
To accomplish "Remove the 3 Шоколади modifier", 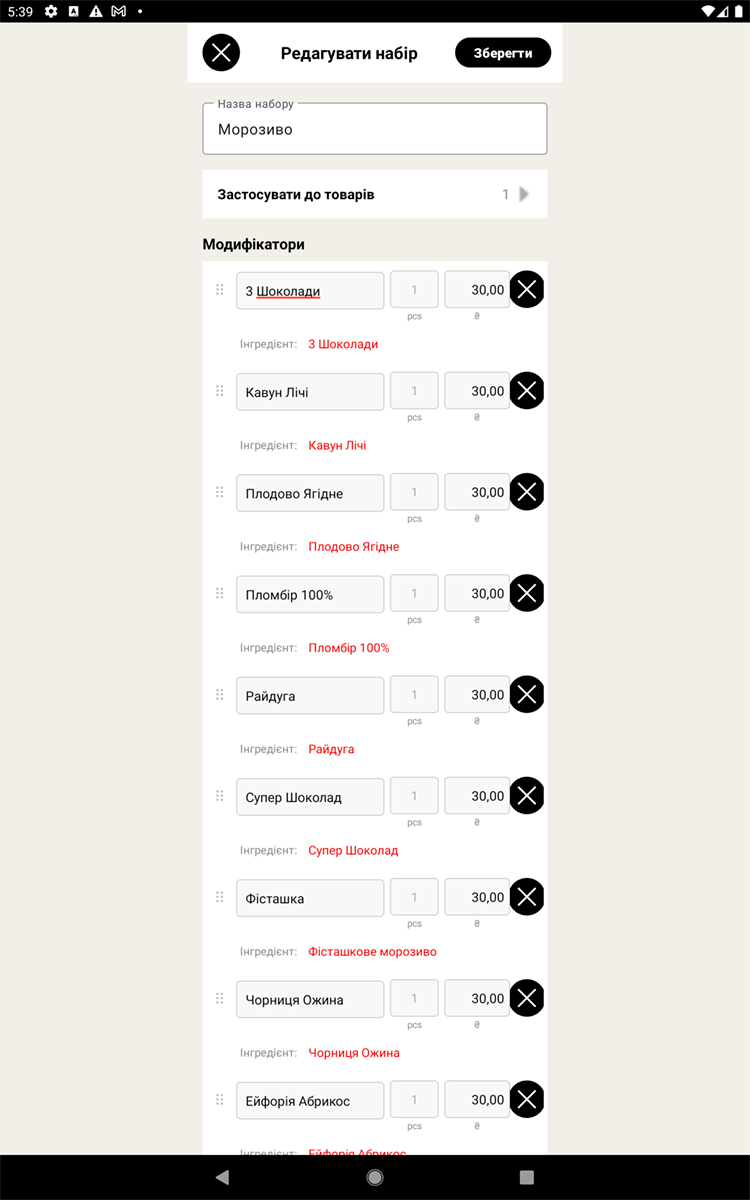I will point(527,290).
